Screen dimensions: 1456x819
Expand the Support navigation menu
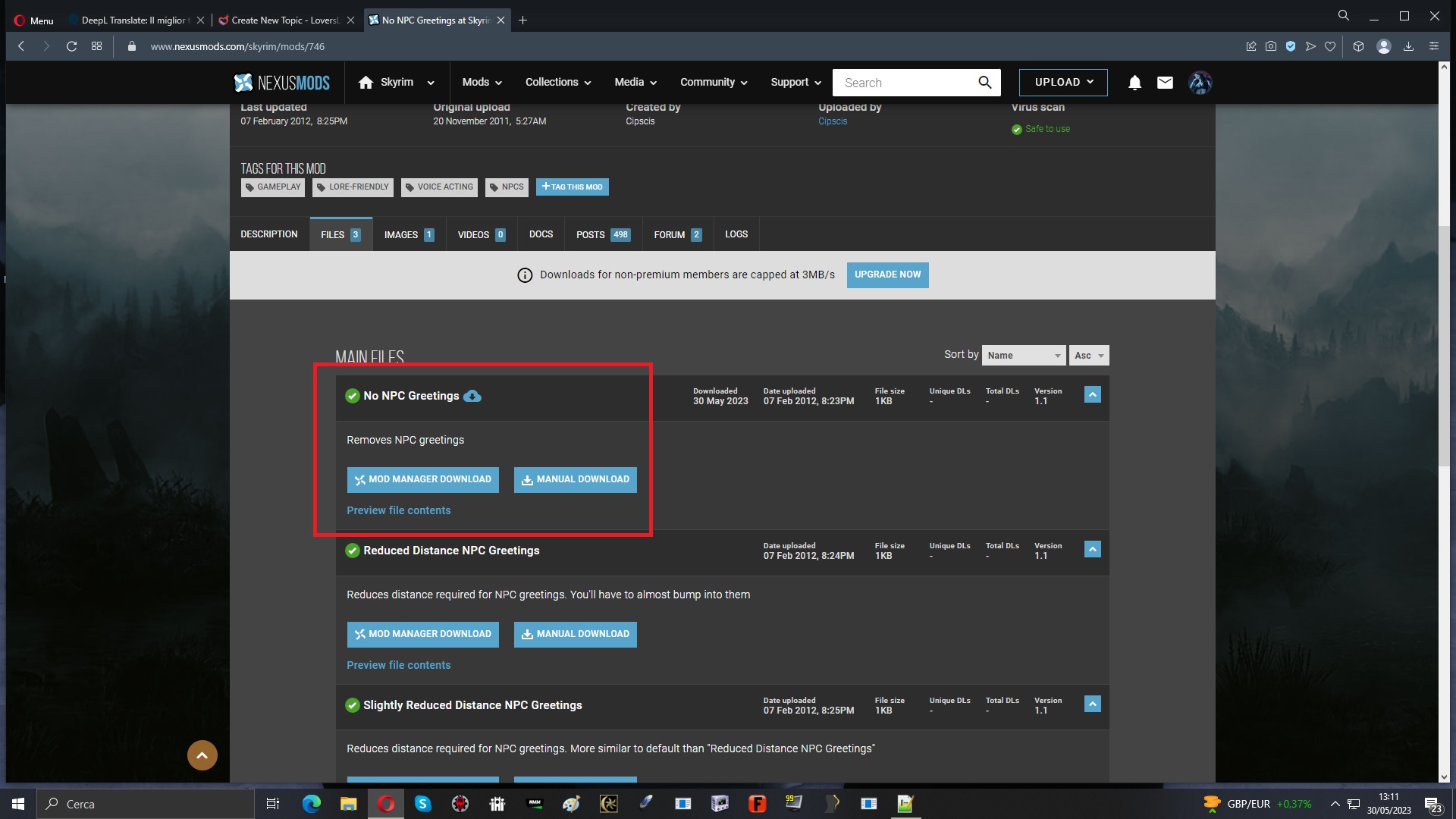pos(795,82)
